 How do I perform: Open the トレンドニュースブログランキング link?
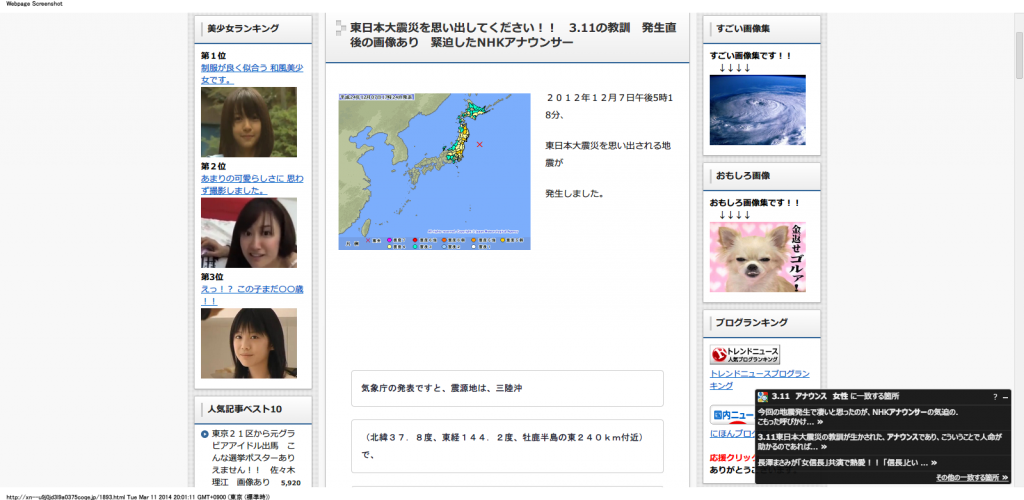(x=760, y=379)
